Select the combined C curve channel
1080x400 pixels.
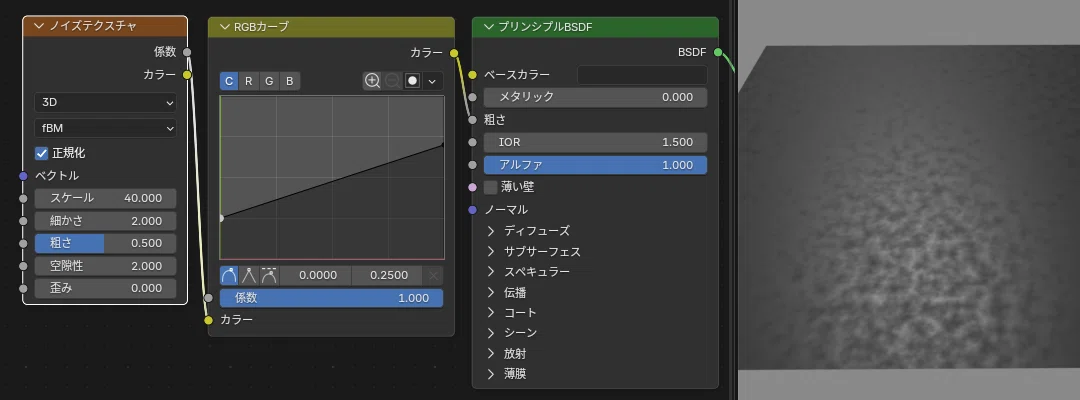point(229,81)
